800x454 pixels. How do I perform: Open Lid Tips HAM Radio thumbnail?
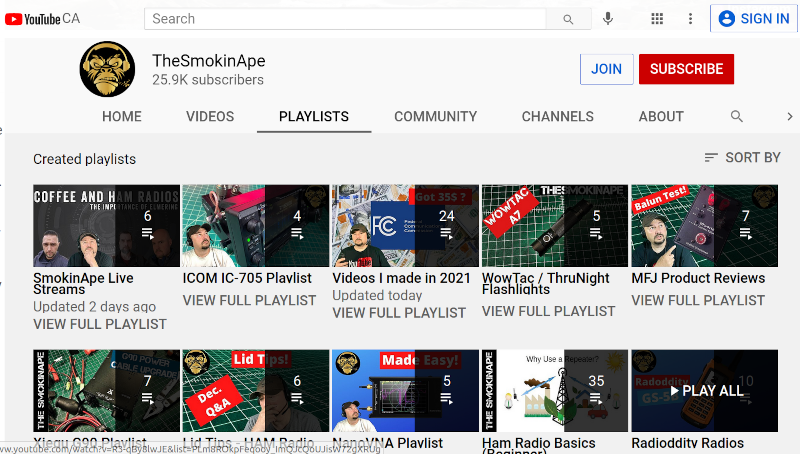coord(256,391)
